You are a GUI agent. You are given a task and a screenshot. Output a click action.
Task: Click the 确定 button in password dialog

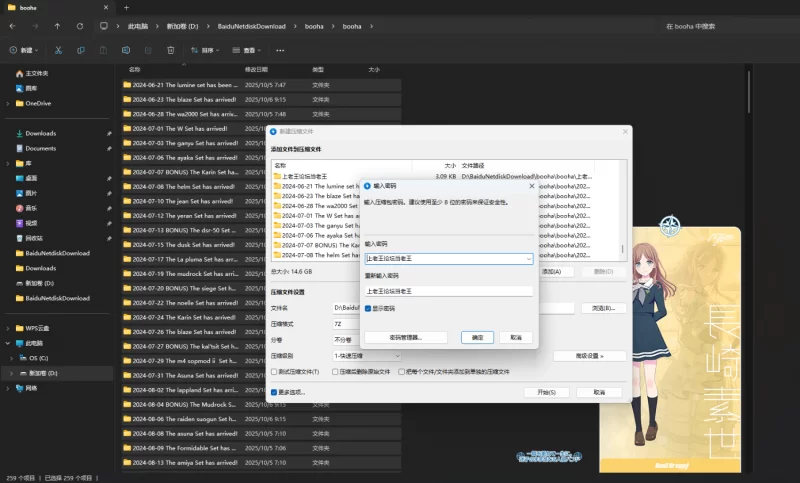coord(477,337)
